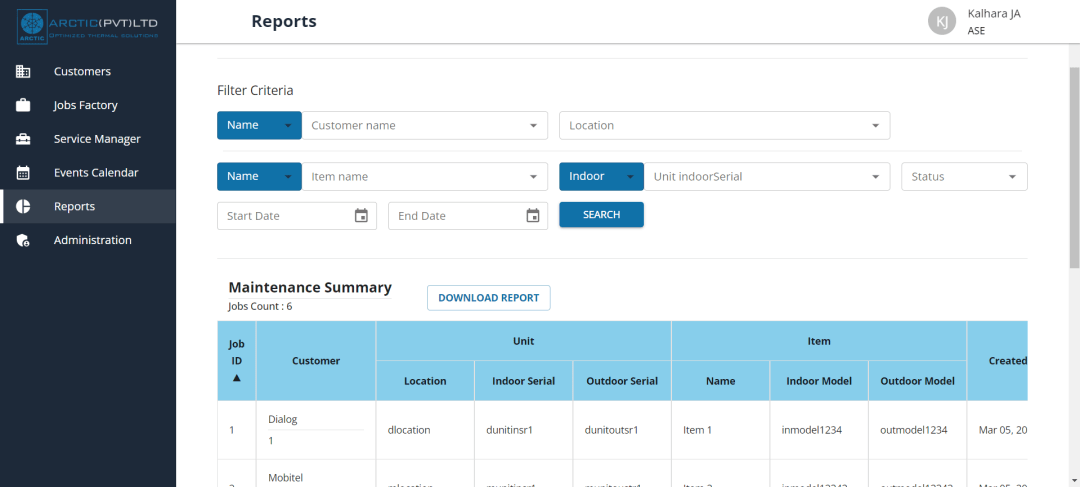Click the Reports pie chart icon

pos(23,207)
